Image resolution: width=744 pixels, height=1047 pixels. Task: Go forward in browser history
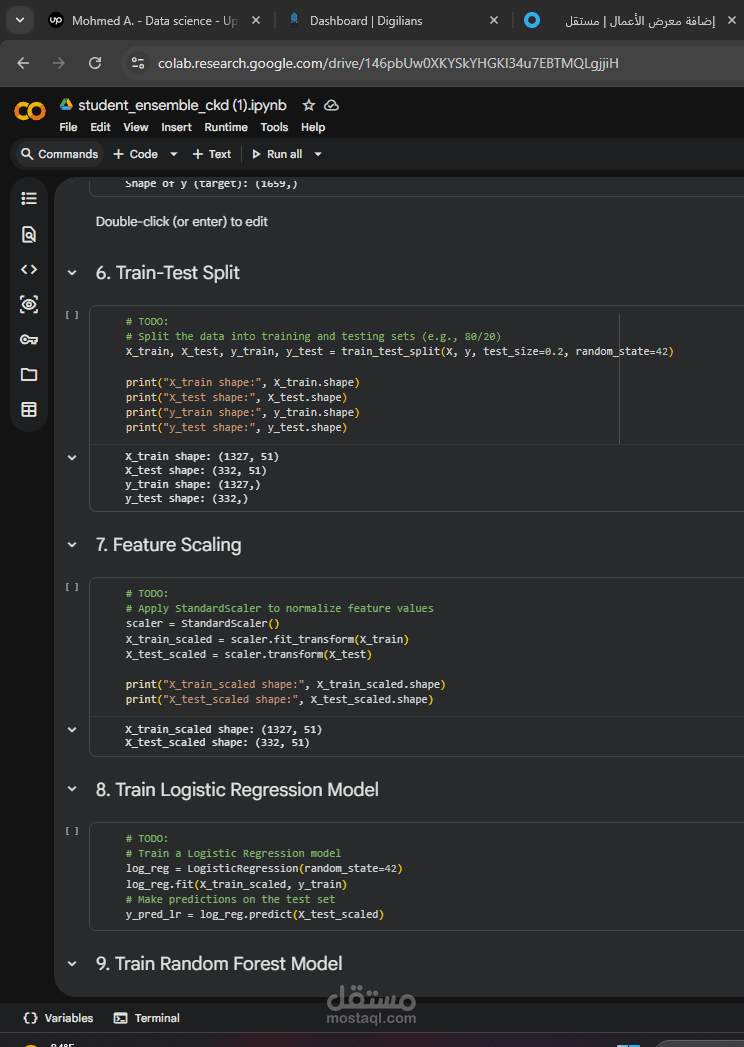point(59,63)
